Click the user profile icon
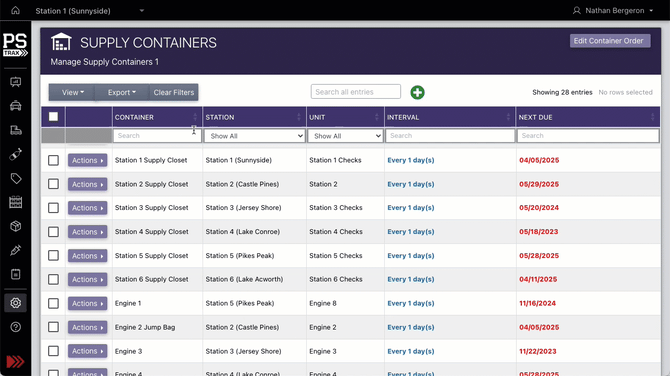This screenshot has width=670, height=376. click(576, 11)
